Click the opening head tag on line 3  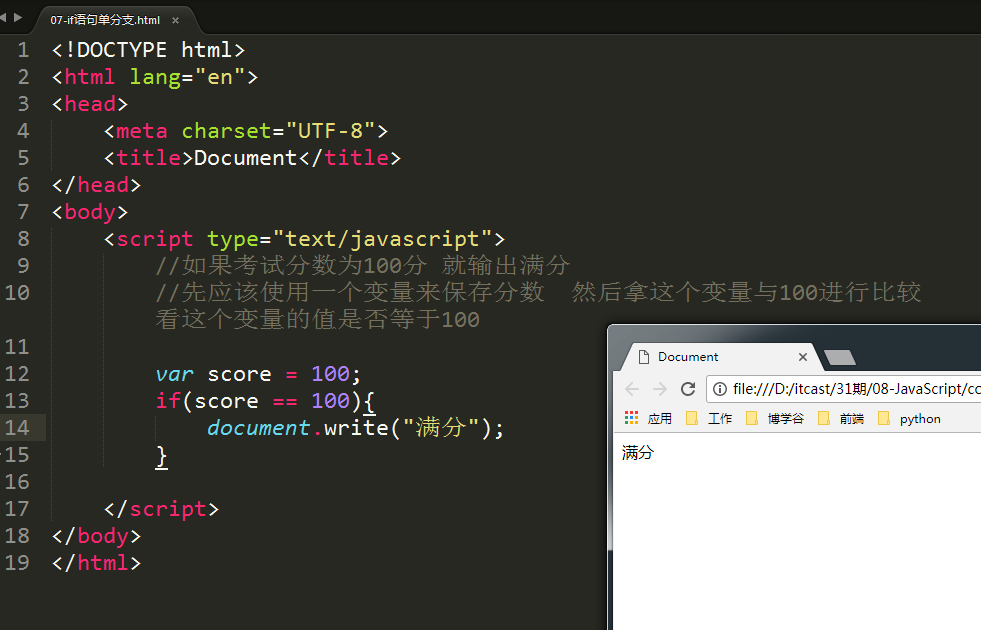(x=90, y=104)
